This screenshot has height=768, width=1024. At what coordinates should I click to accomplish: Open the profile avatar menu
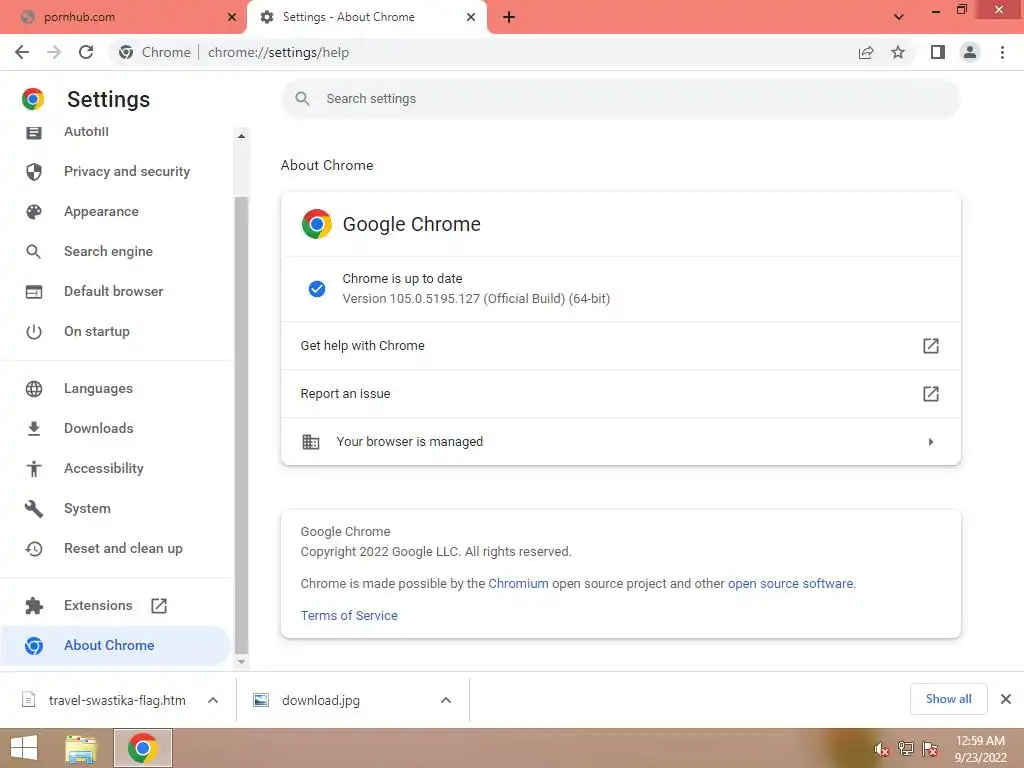coord(970,52)
